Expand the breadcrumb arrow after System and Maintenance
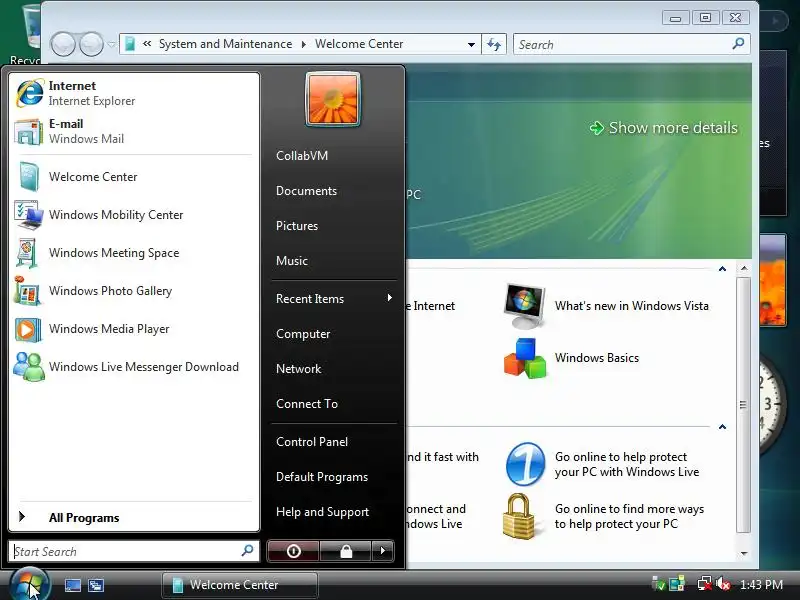Viewport: 800px width, 600px height. point(304,44)
